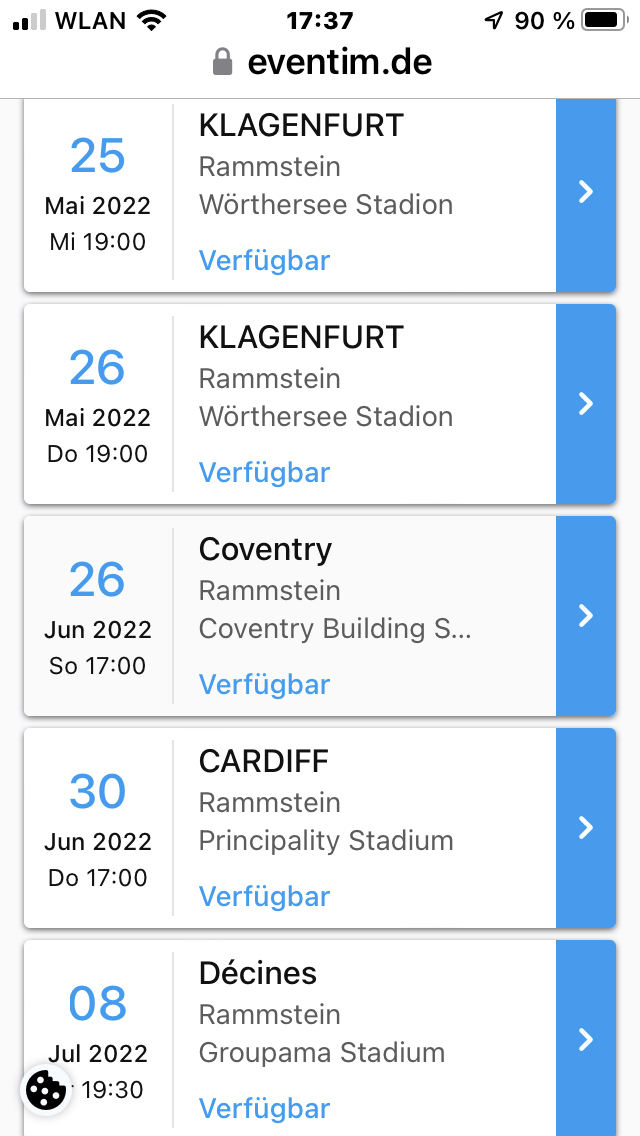Image resolution: width=640 pixels, height=1136 pixels.
Task: Tap the lock icon beside eventim.de
Action: click(223, 63)
